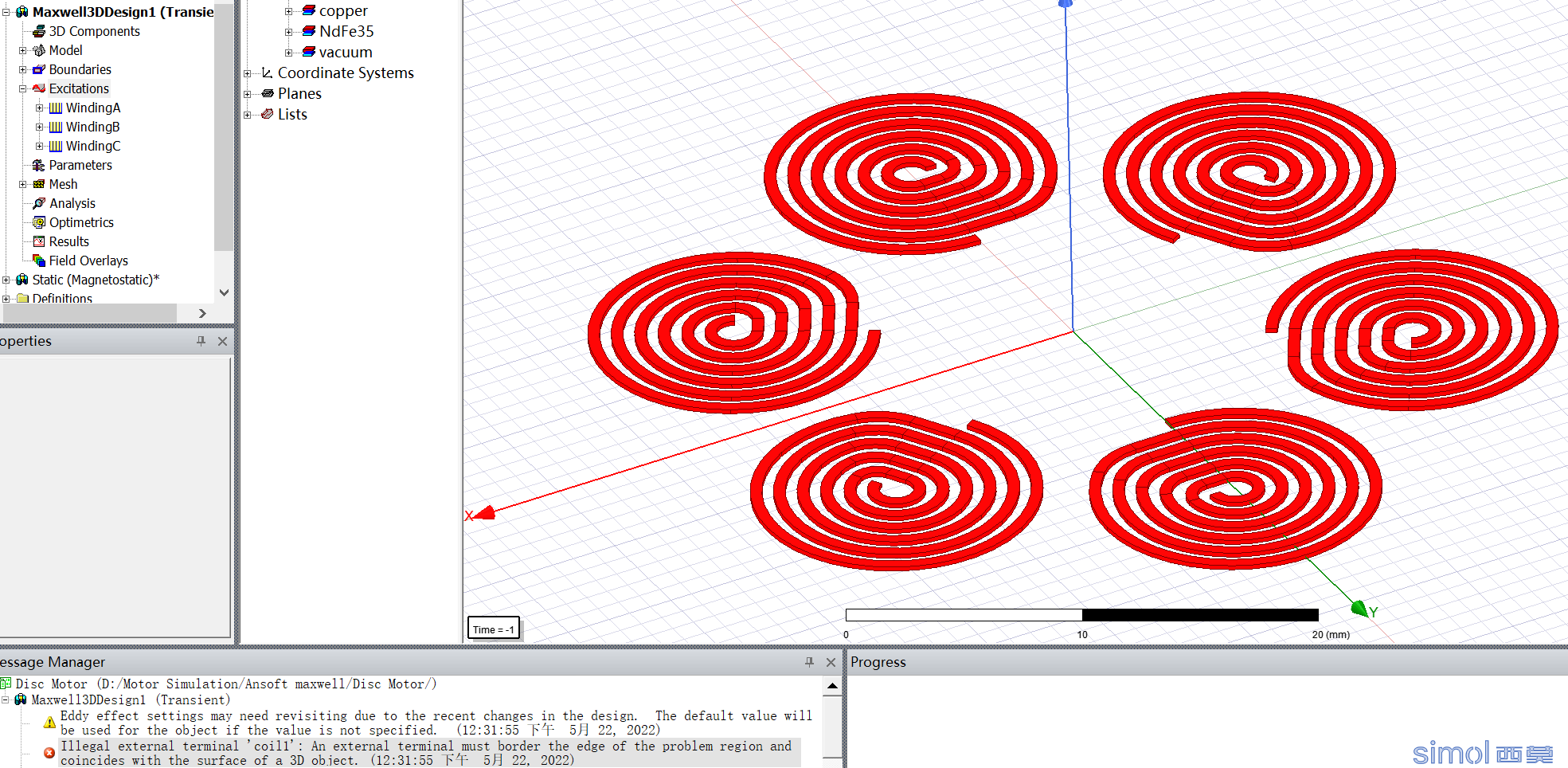Pin the Properties panel
The width and height of the screenshot is (1568, 768).
(x=201, y=341)
